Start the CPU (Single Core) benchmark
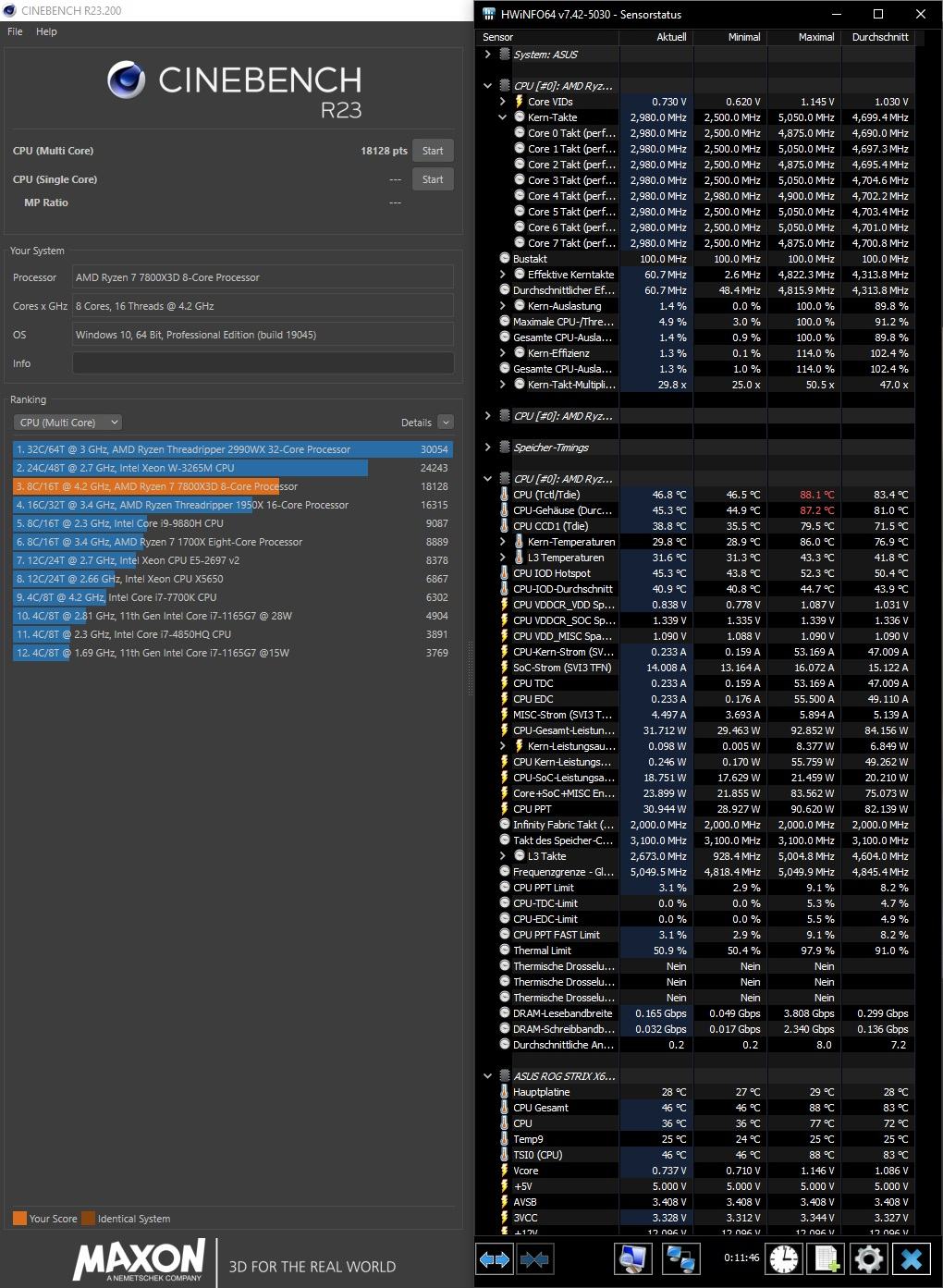Image resolution: width=943 pixels, height=1288 pixels. [x=433, y=179]
